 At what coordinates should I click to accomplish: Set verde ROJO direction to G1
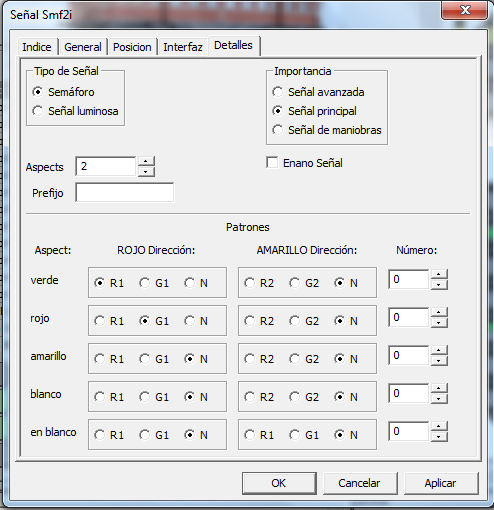(145, 283)
